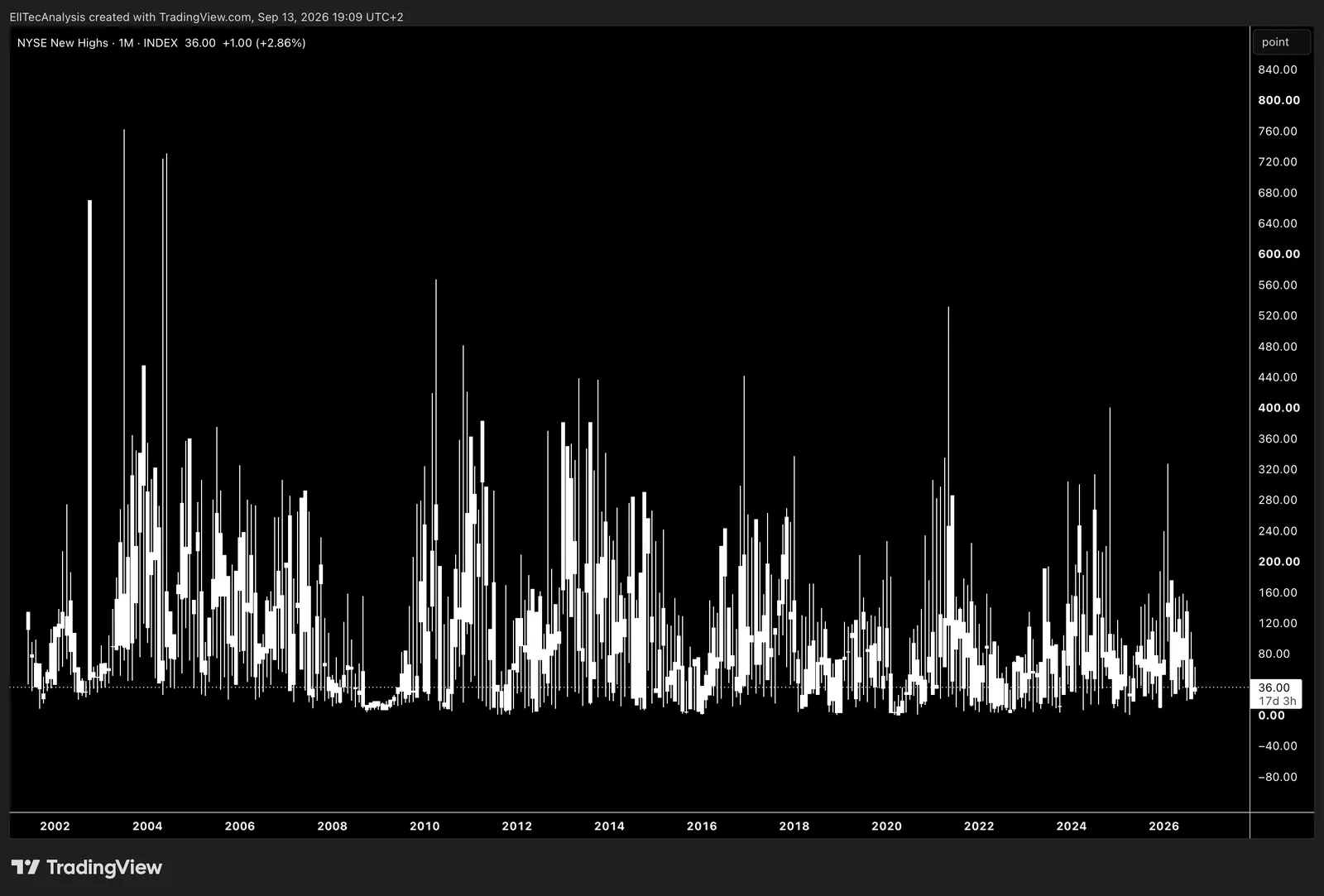Click the 400.00 price axis label
The image size is (1324, 896).
[1279, 408]
